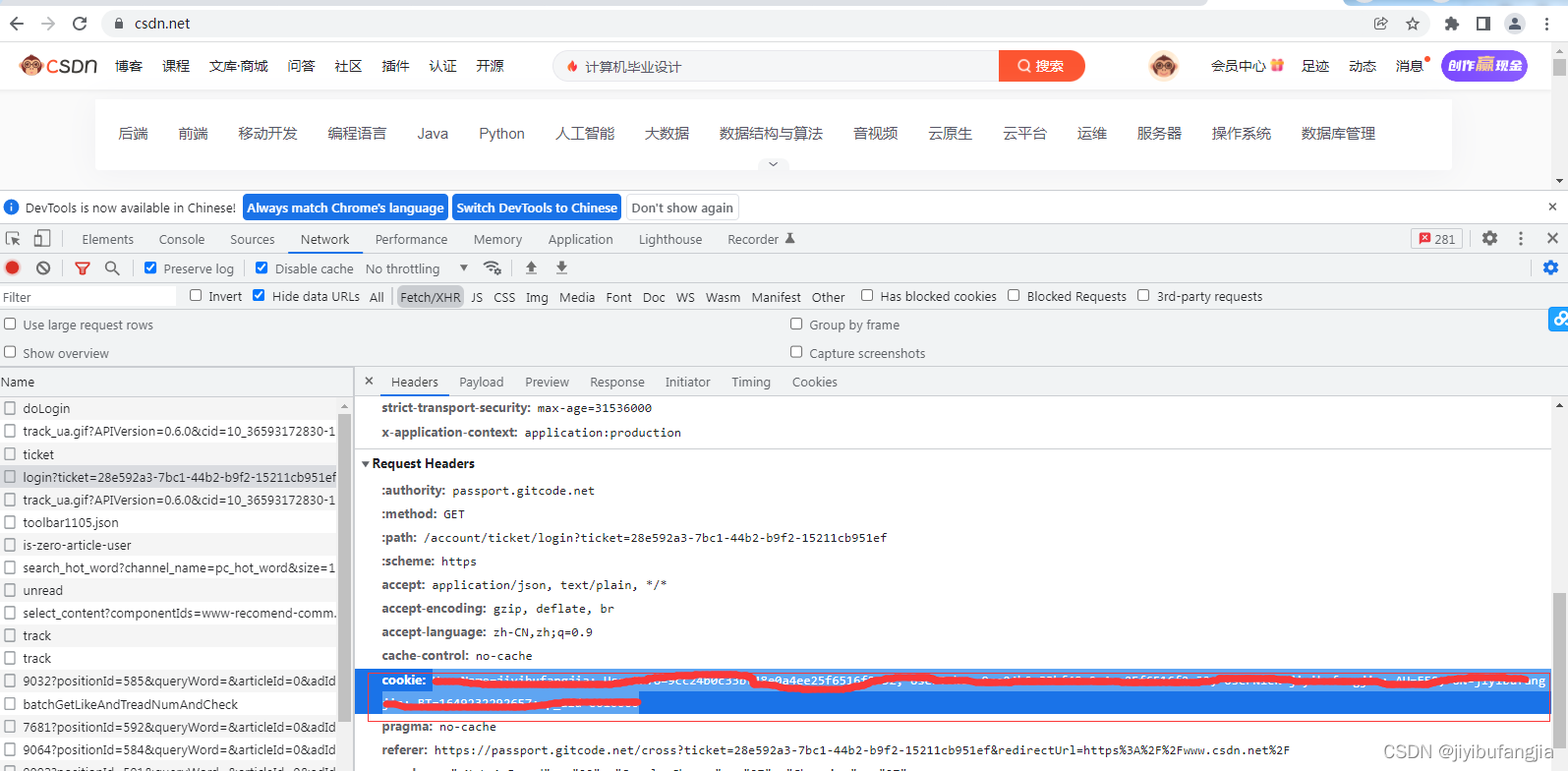
Task: Reload the csdn.net page
Action: (x=80, y=24)
